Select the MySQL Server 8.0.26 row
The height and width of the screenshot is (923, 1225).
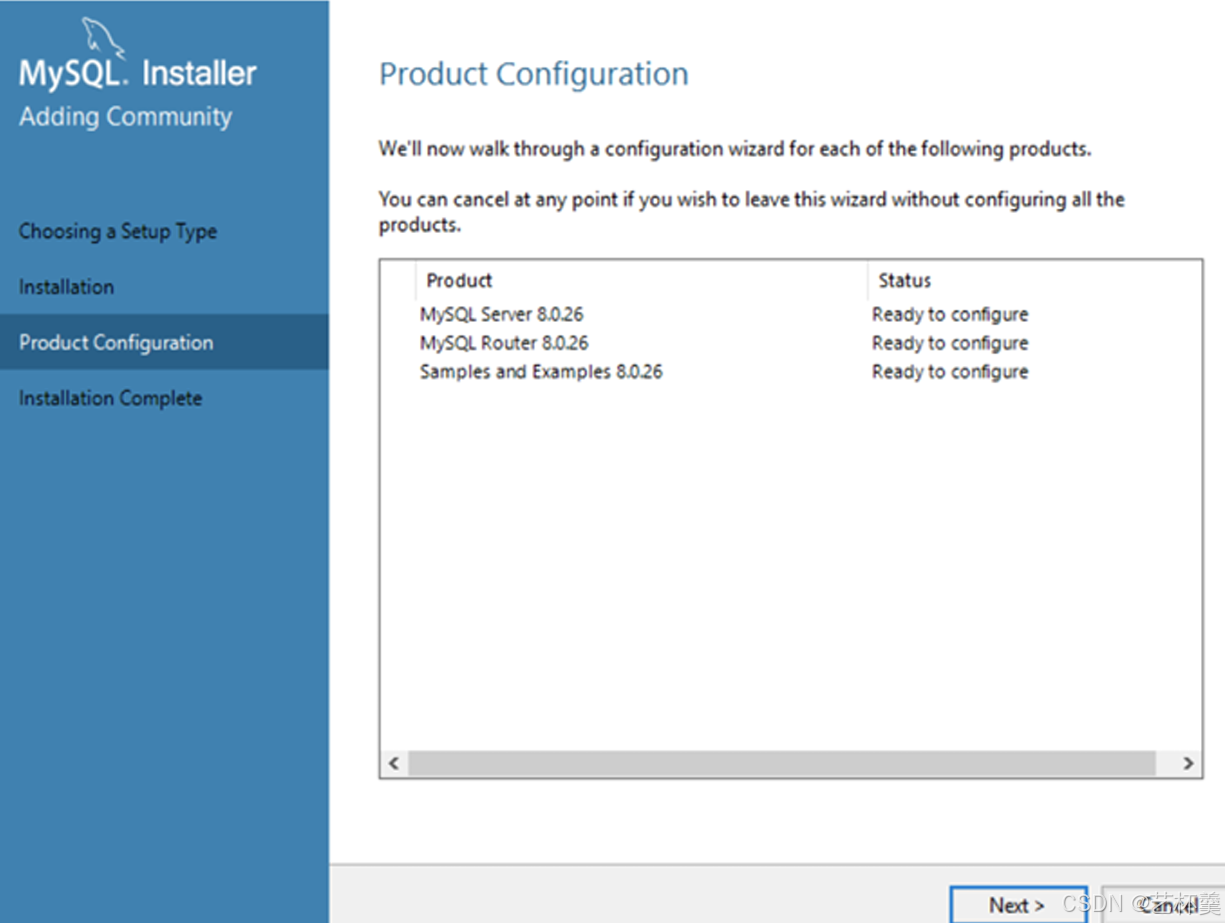point(790,314)
